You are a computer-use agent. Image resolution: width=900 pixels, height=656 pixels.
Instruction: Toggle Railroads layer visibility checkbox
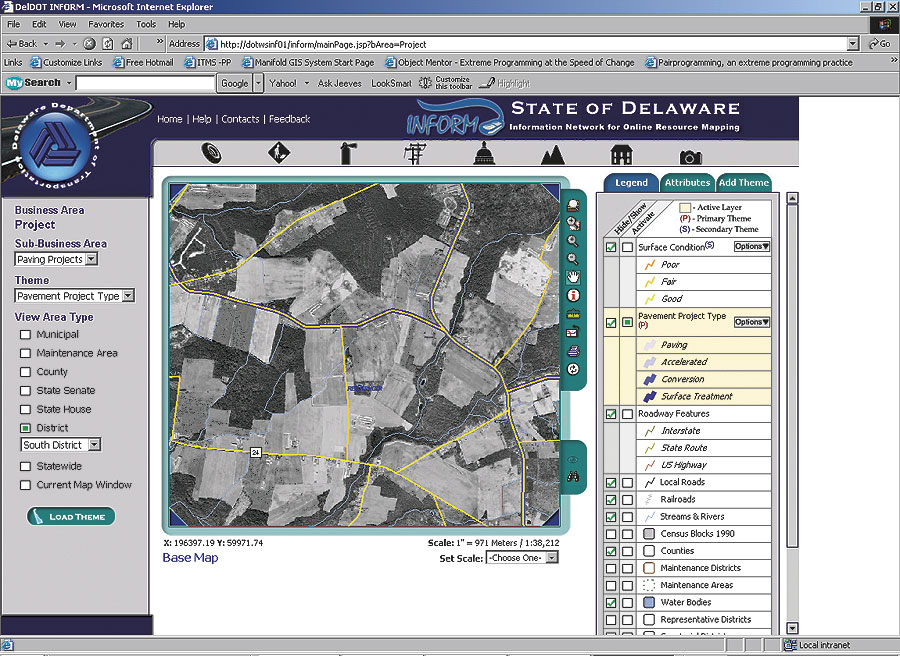coord(611,499)
